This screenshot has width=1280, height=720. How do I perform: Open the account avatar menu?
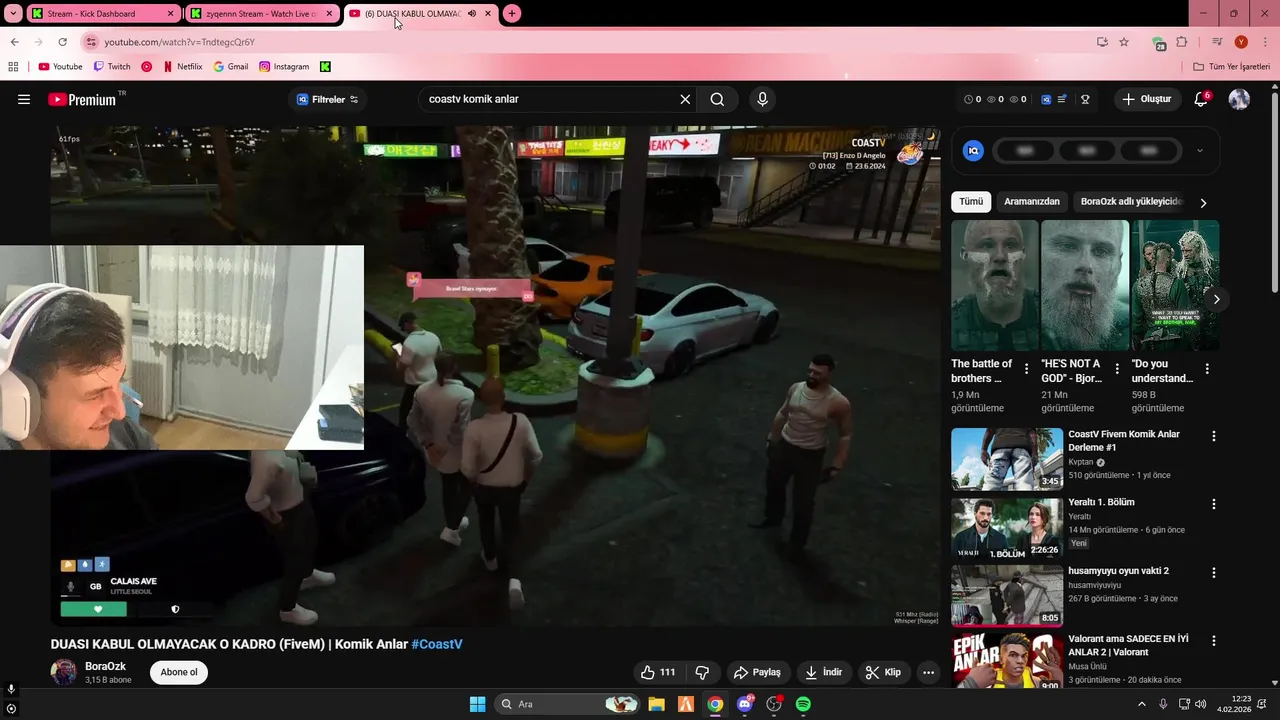[x=1239, y=99]
